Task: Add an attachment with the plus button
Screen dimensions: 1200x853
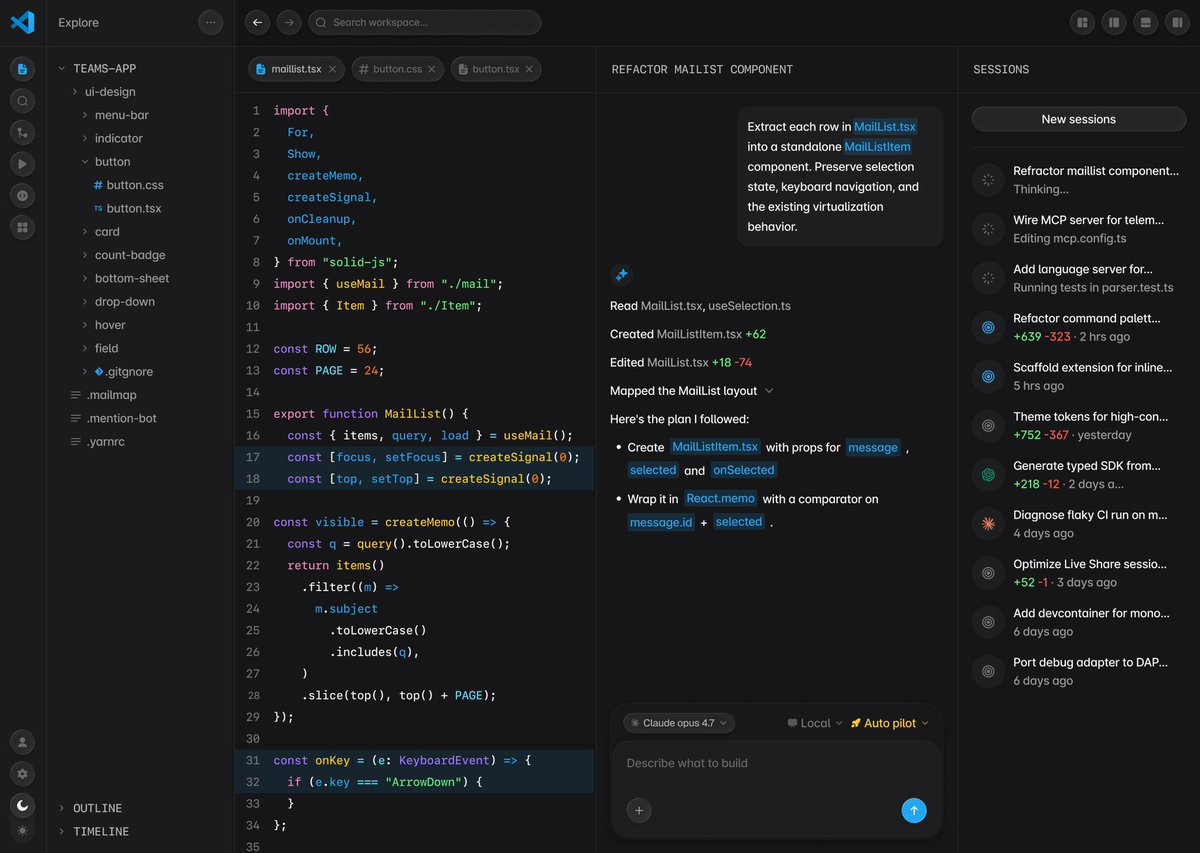Action: (639, 810)
